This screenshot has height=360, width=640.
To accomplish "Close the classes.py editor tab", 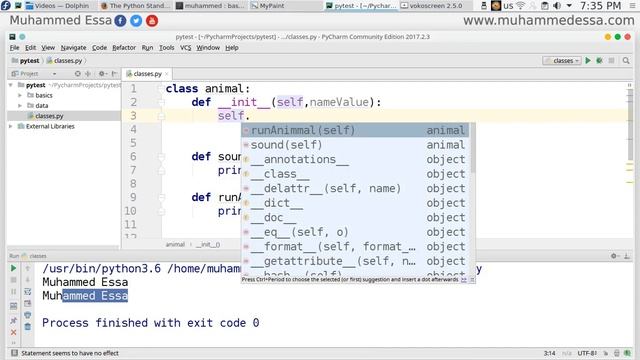I will (x=167, y=74).
